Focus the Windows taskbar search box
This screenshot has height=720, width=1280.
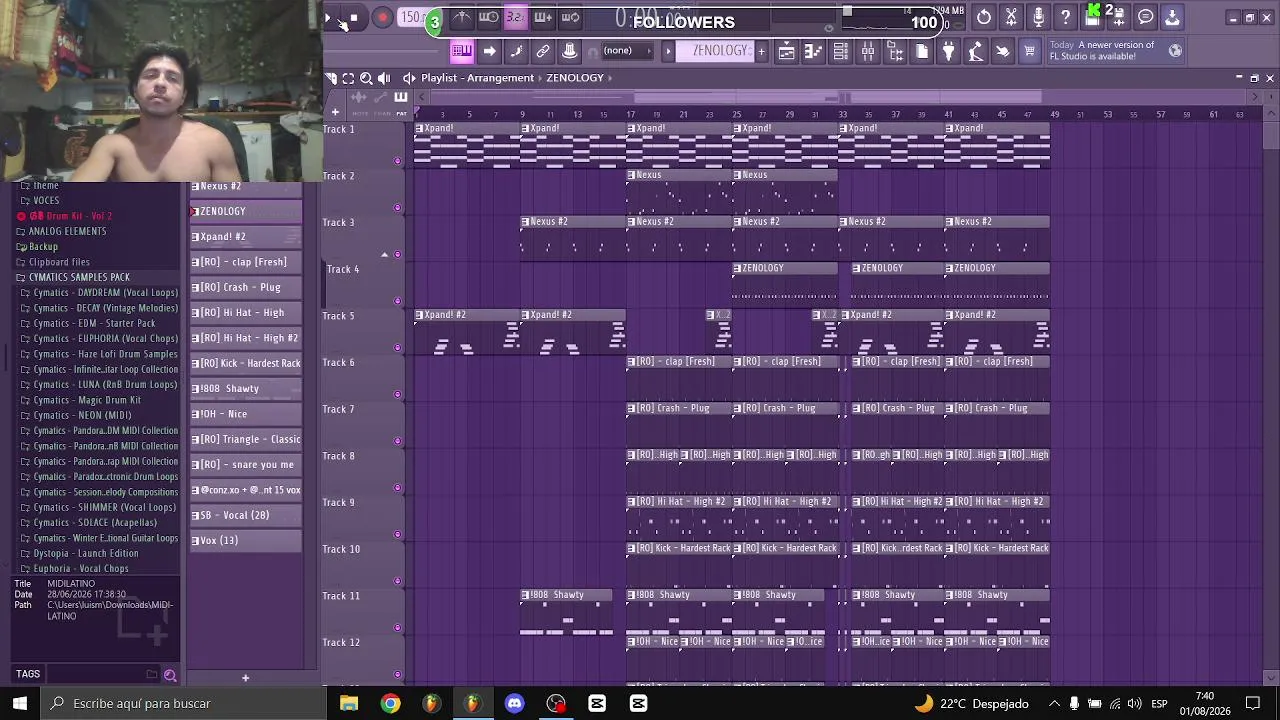(x=185, y=703)
